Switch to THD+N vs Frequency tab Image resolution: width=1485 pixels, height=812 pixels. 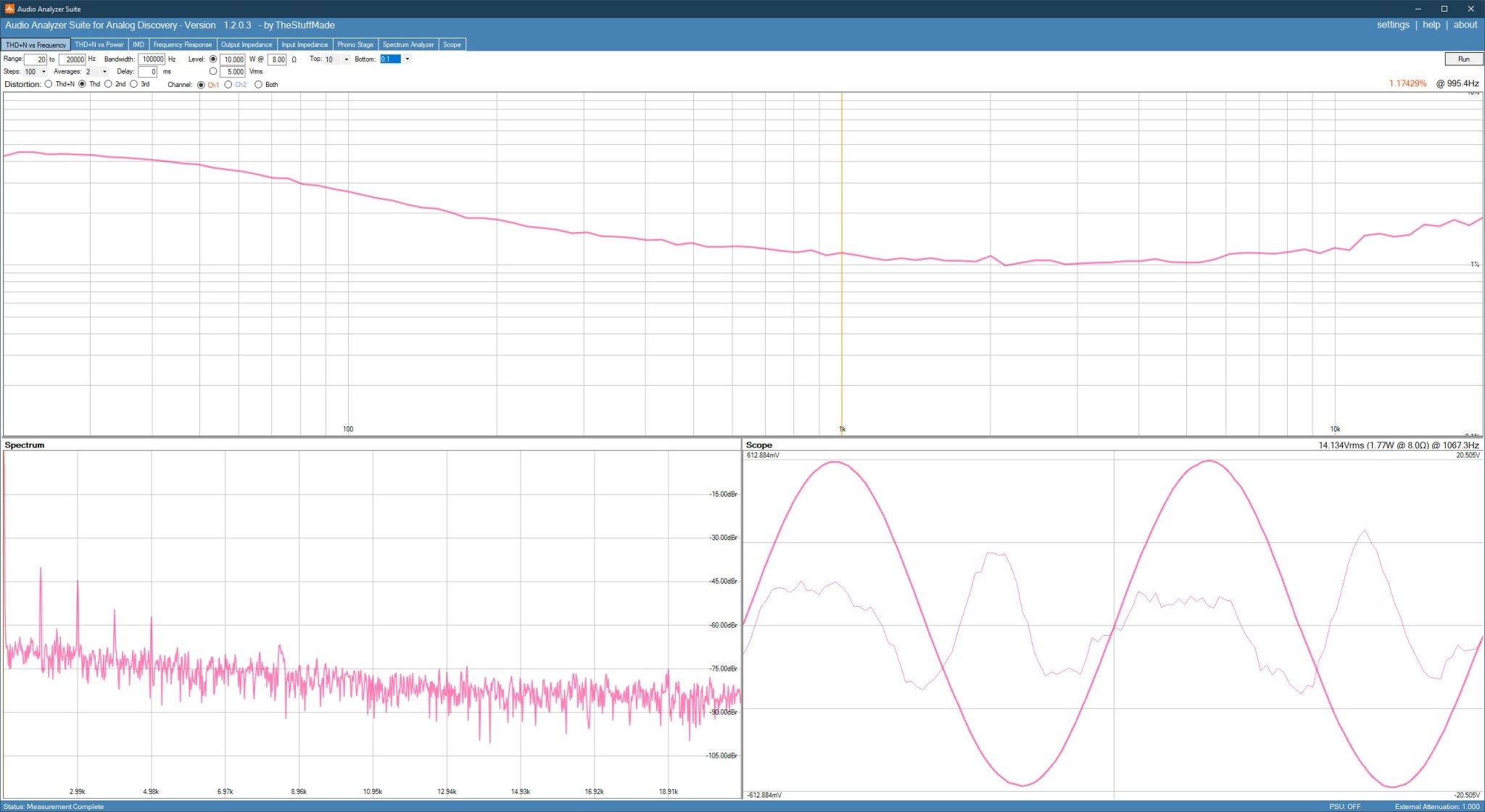[36, 45]
